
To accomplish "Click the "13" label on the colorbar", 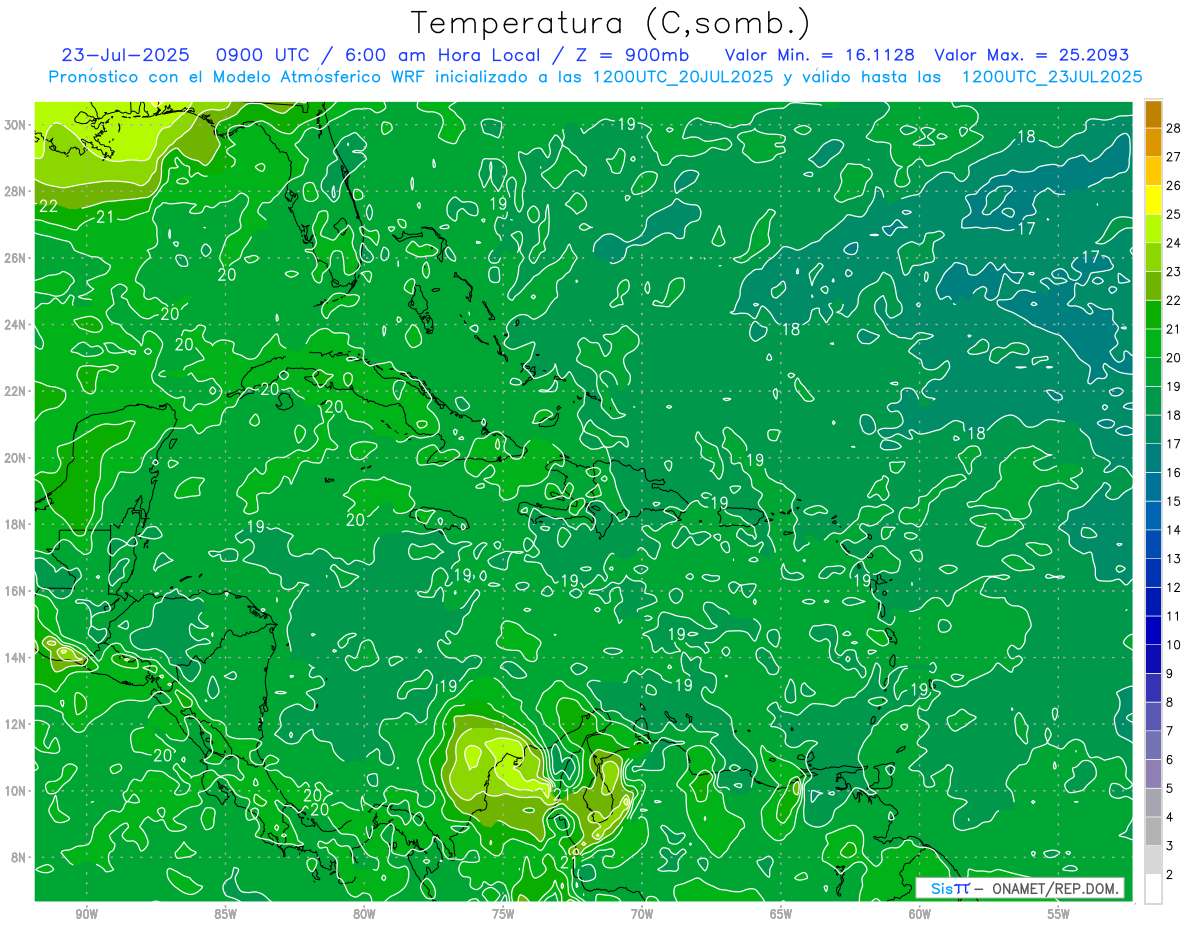I will pyautogui.click(x=1174, y=558).
